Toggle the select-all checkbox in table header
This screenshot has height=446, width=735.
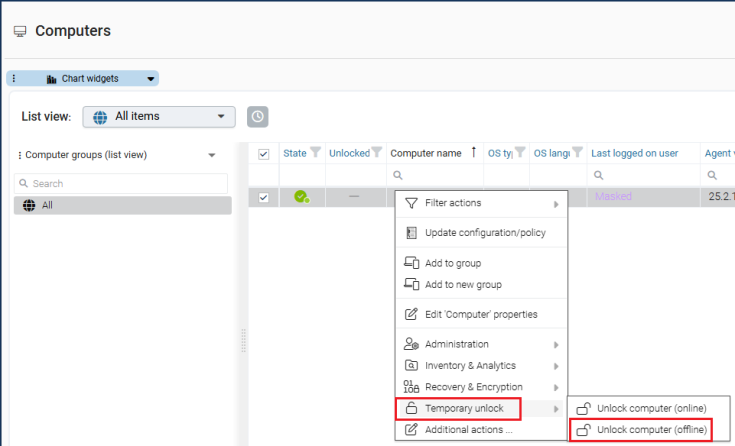pyautogui.click(x=264, y=154)
